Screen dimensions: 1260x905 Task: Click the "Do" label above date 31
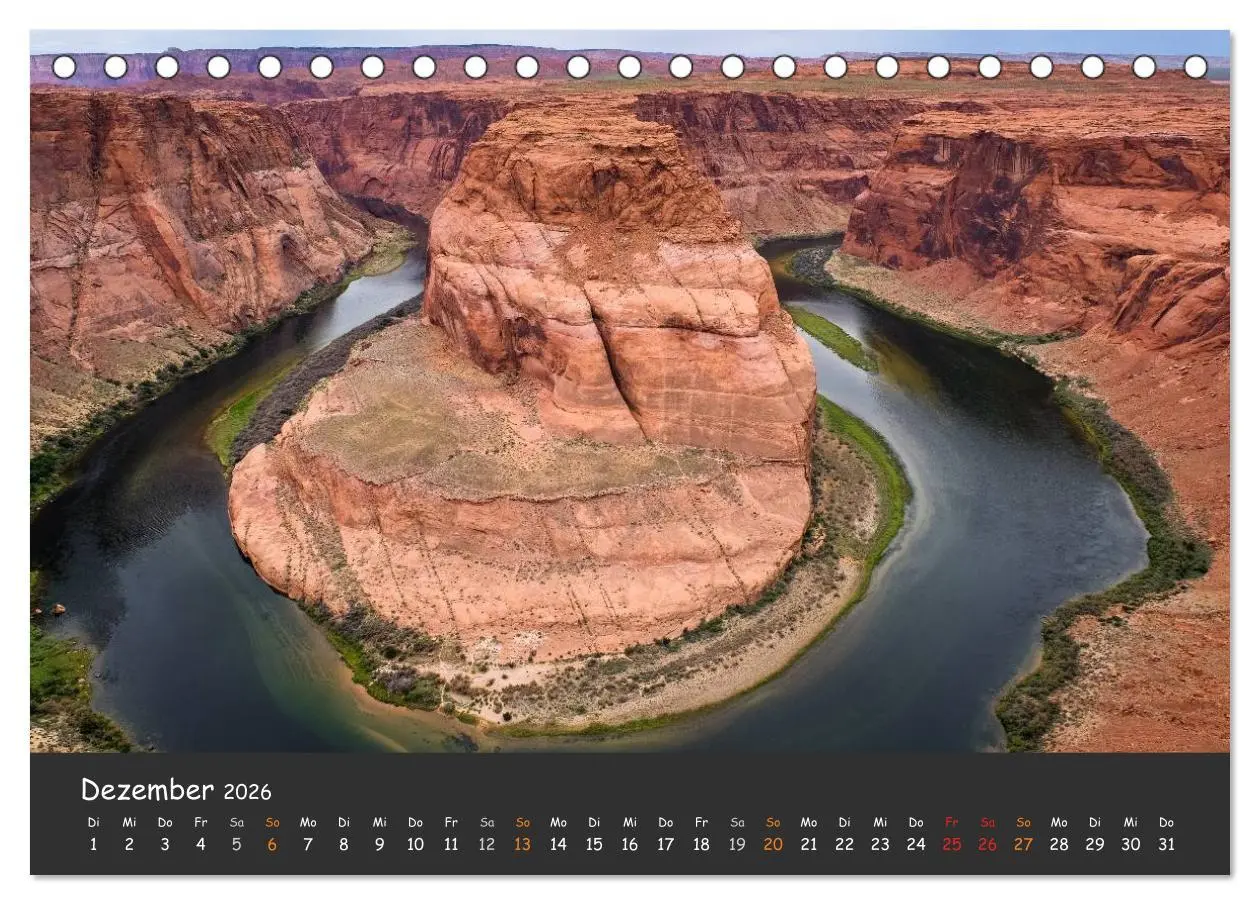1166,822
